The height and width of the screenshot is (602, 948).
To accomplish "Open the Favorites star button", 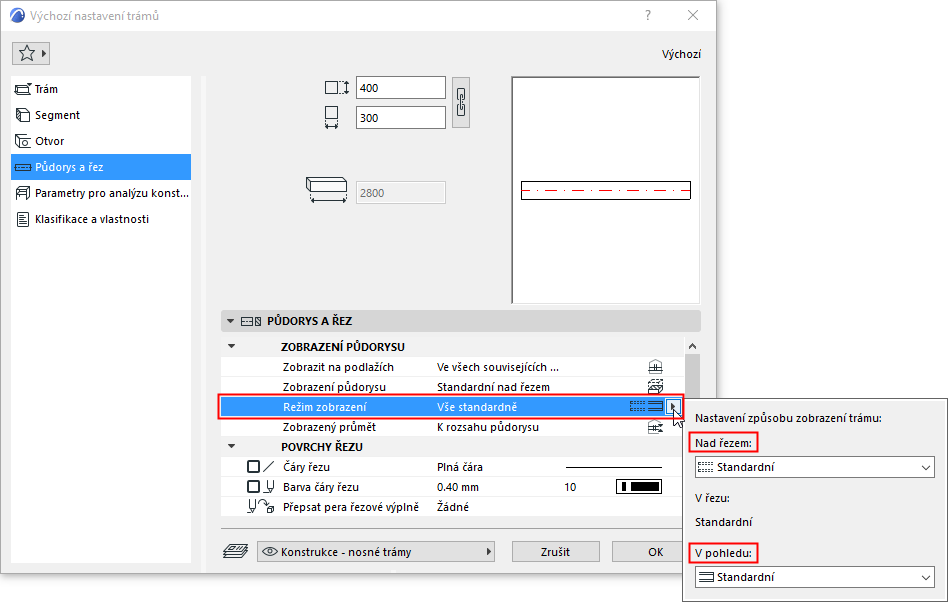I will 30,54.
